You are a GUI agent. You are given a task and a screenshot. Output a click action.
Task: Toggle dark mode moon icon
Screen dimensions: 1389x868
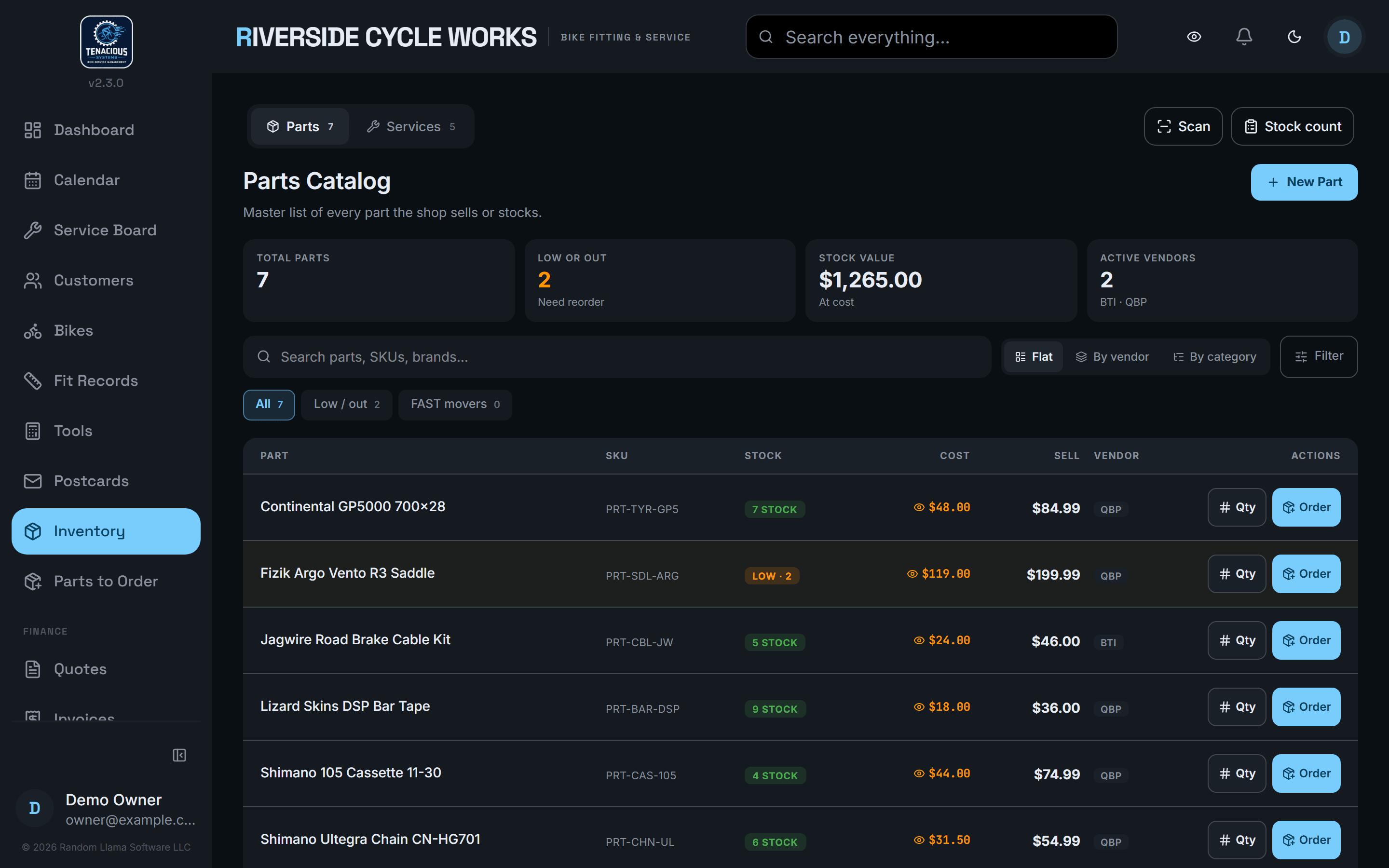click(1294, 37)
